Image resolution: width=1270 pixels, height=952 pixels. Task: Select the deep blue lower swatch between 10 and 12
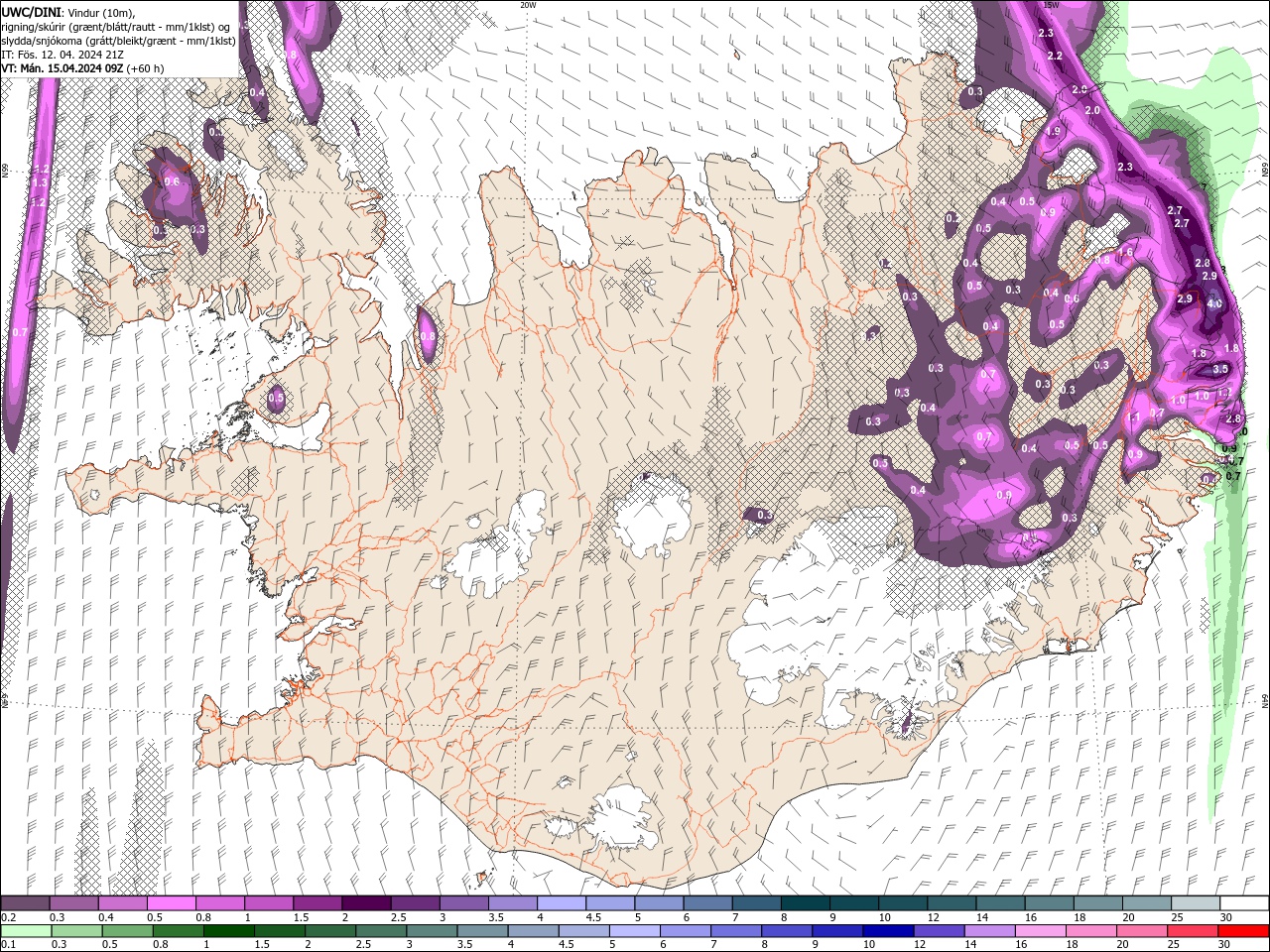889,931
